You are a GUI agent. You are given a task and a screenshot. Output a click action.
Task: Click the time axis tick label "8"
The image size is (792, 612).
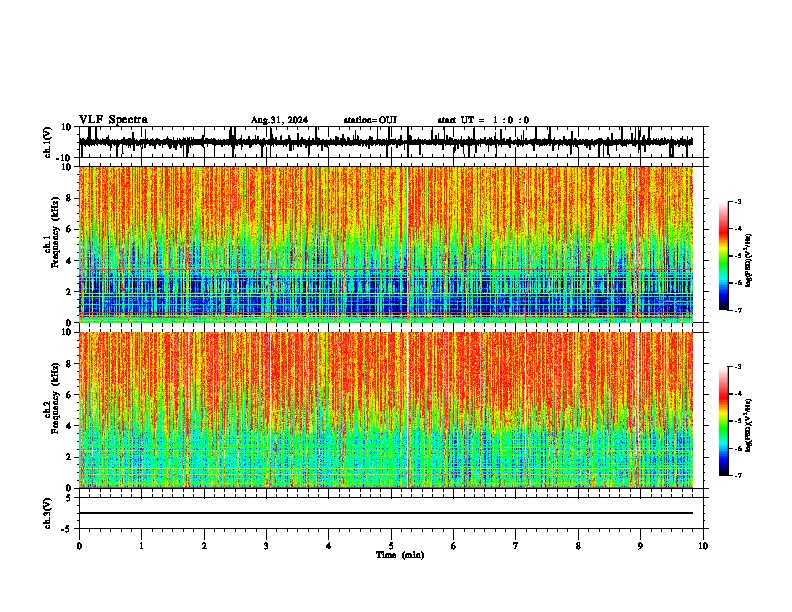pyautogui.click(x=578, y=546)
